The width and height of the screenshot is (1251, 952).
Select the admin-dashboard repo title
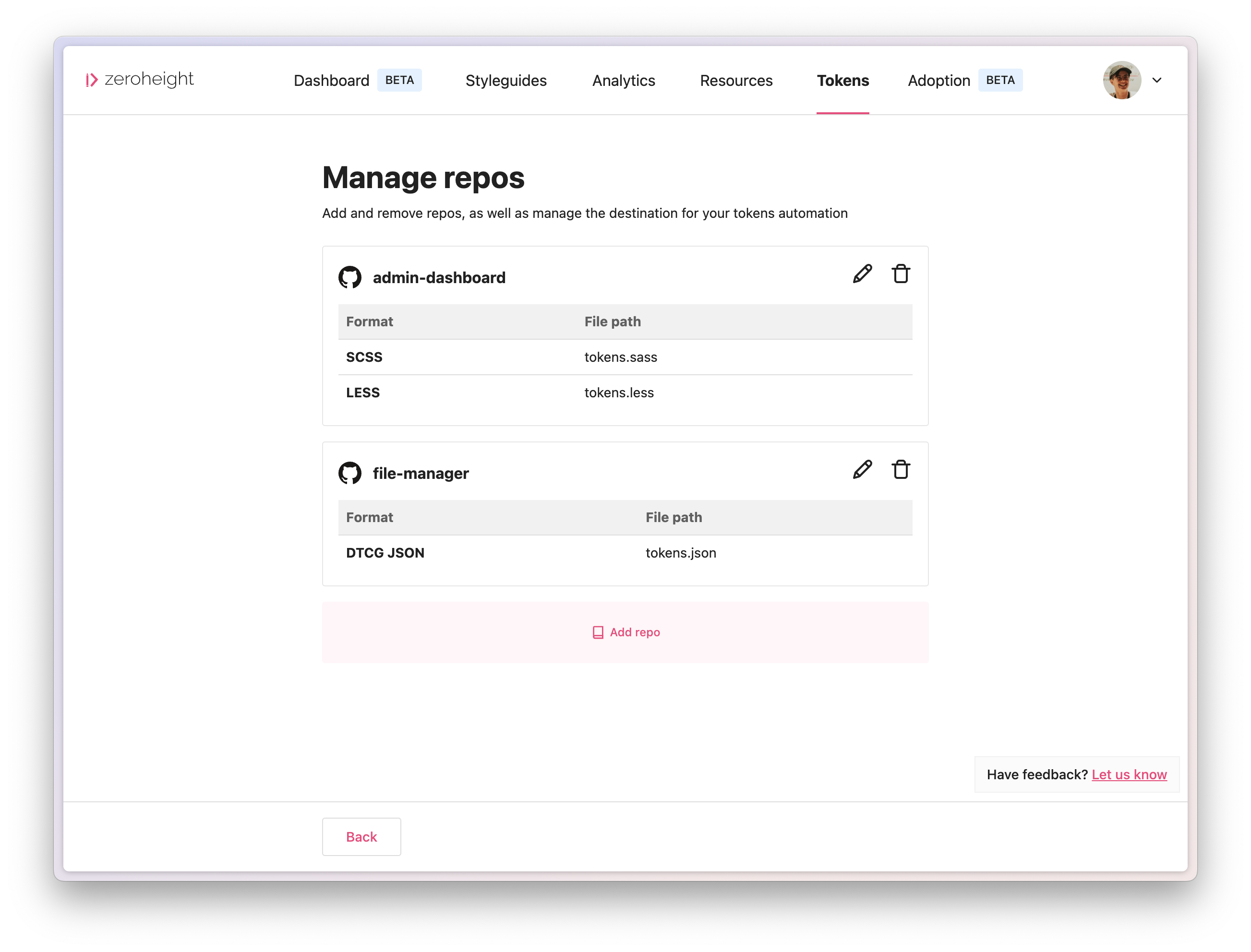439,278
